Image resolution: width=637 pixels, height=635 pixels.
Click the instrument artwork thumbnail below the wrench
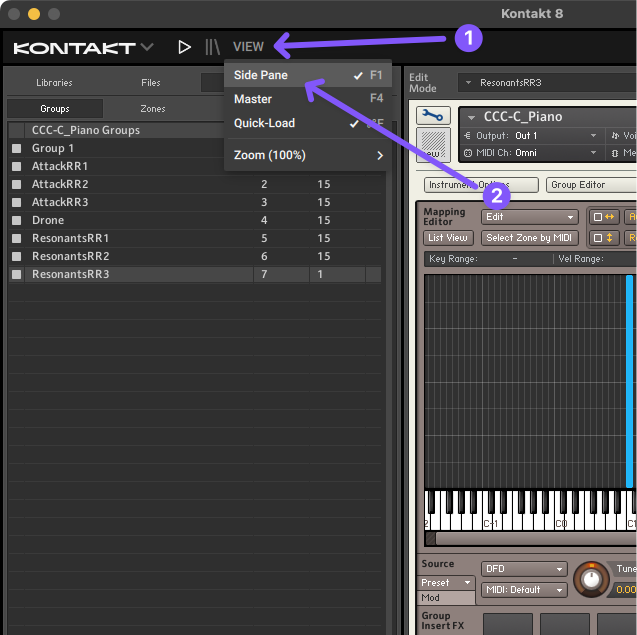click(x=432, y=145)
